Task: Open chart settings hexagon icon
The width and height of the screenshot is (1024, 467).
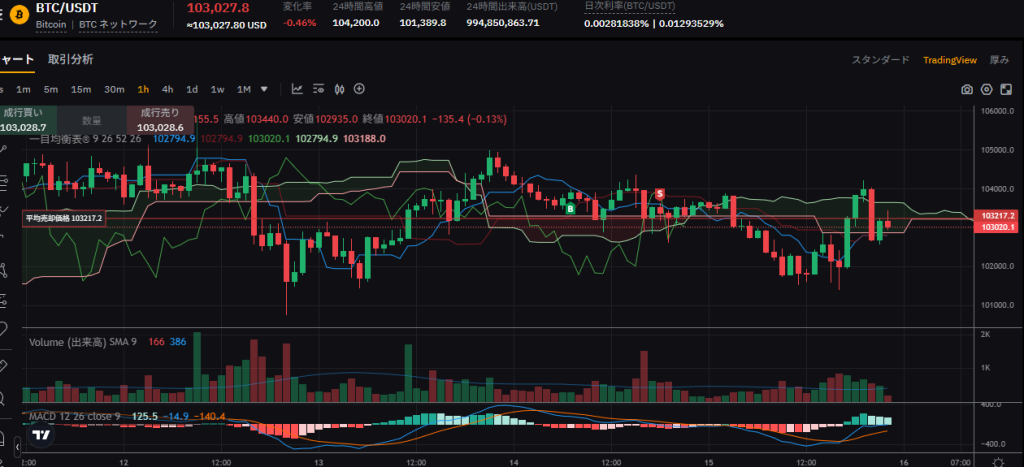Action: pyautogui.click(x=986, y=89)
